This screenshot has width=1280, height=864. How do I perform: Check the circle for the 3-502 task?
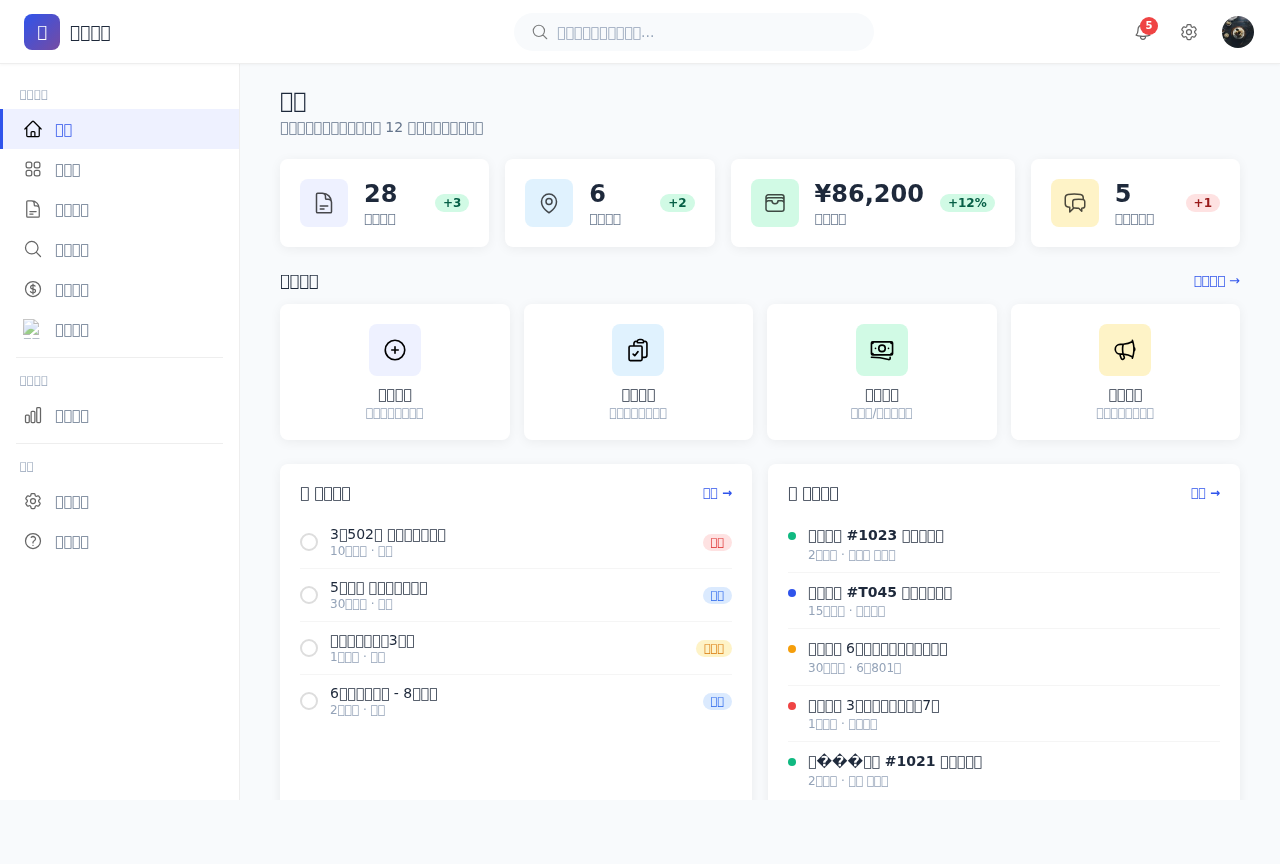click(309, 542)
